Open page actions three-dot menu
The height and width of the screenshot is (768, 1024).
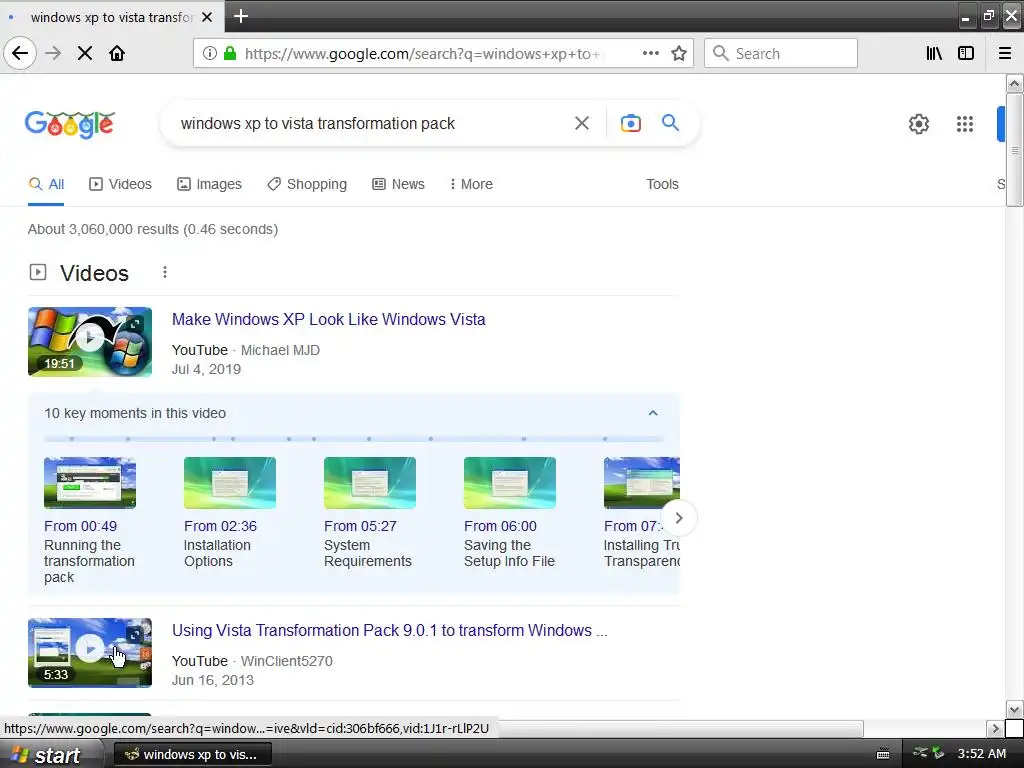coord(650,53)
